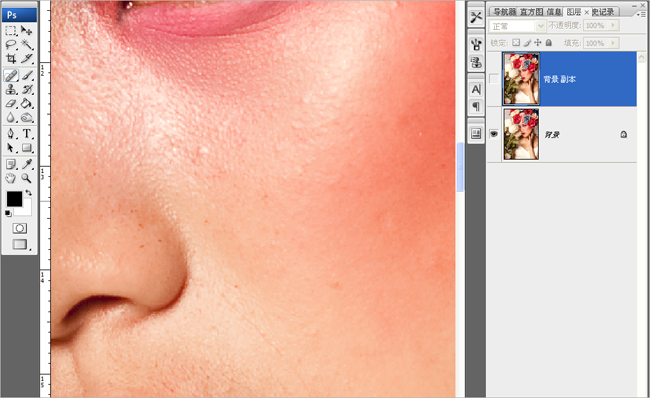Click the 背景 副本 layer thumbnail
The height and width of the screenshot is (398, 650).
pos(521,78)
